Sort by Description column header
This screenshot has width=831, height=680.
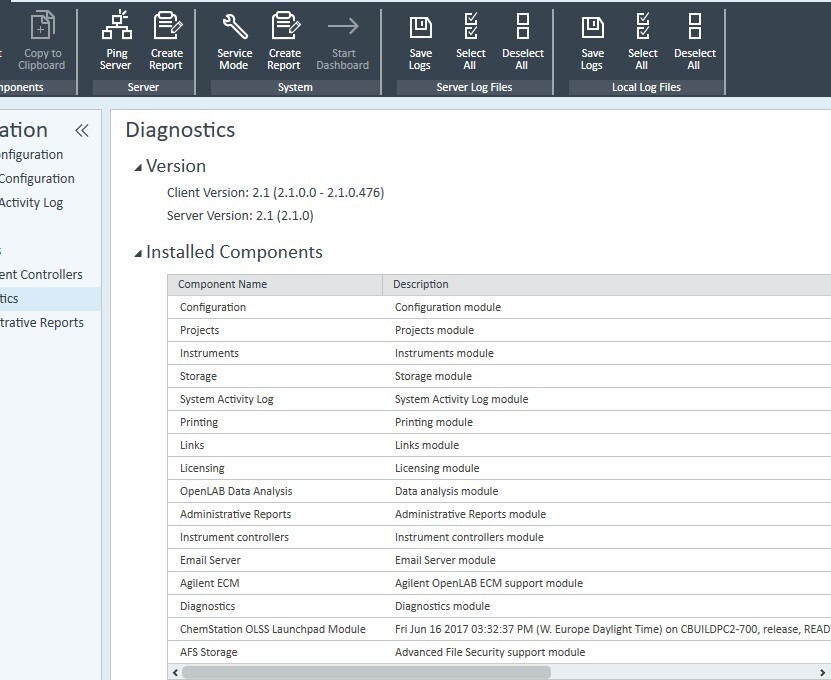pyautogui.click(x=607, y=285)
